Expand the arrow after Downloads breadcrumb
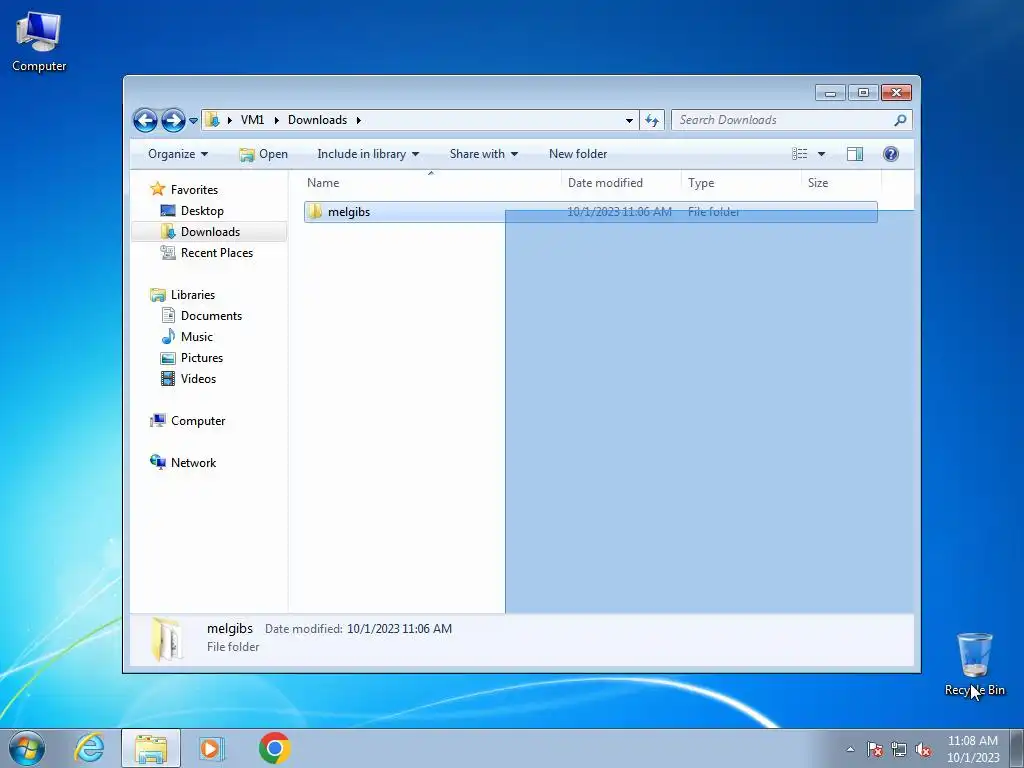The width and height of the screenshot is (1024, 768). click(x=359, y=120)
